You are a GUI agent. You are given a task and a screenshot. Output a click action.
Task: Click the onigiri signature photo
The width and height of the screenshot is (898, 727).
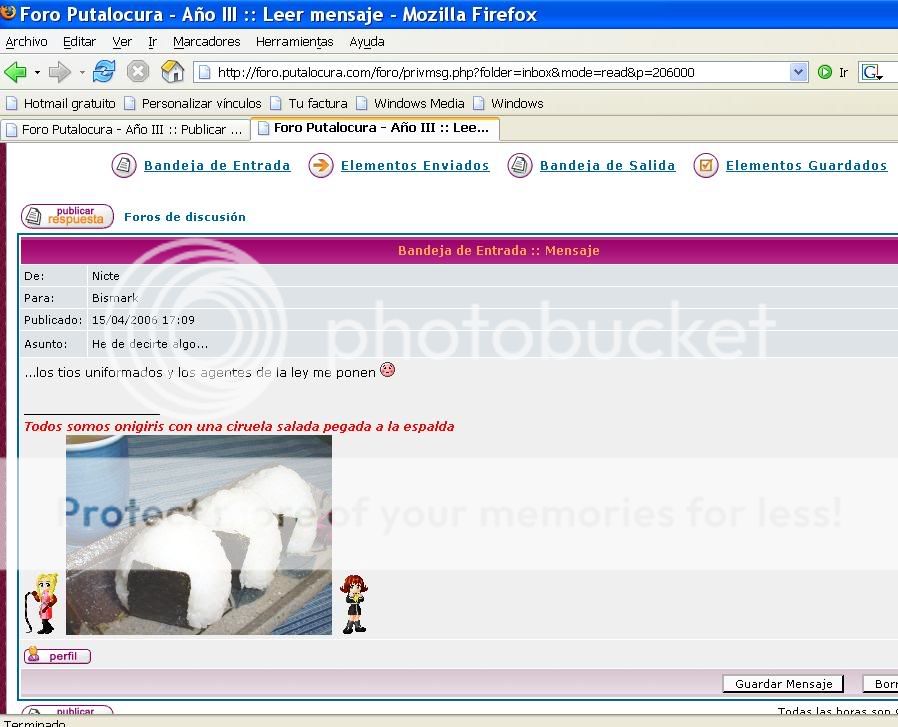198,534
